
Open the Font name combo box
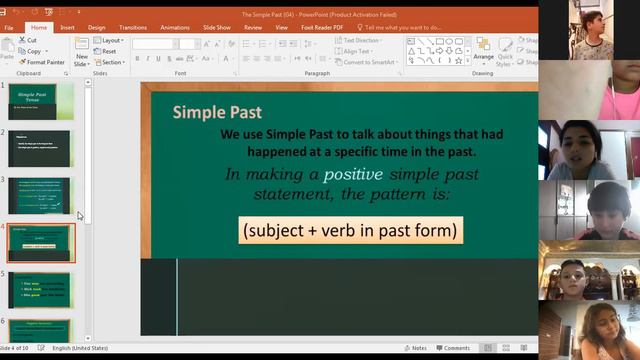coord(156,44)
